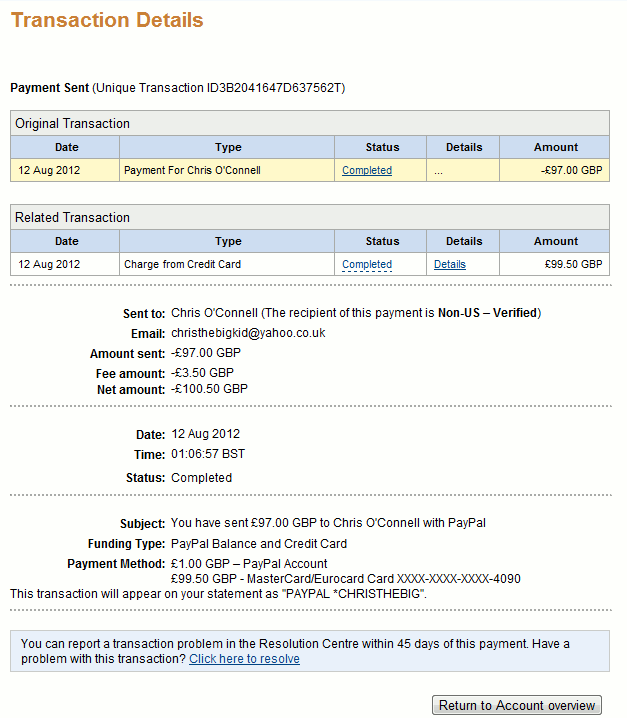Click the £99.50 GBP amount in Related Transaction
Image resolution: width=627 pixels, height=718 pixels.
[573, 265]
